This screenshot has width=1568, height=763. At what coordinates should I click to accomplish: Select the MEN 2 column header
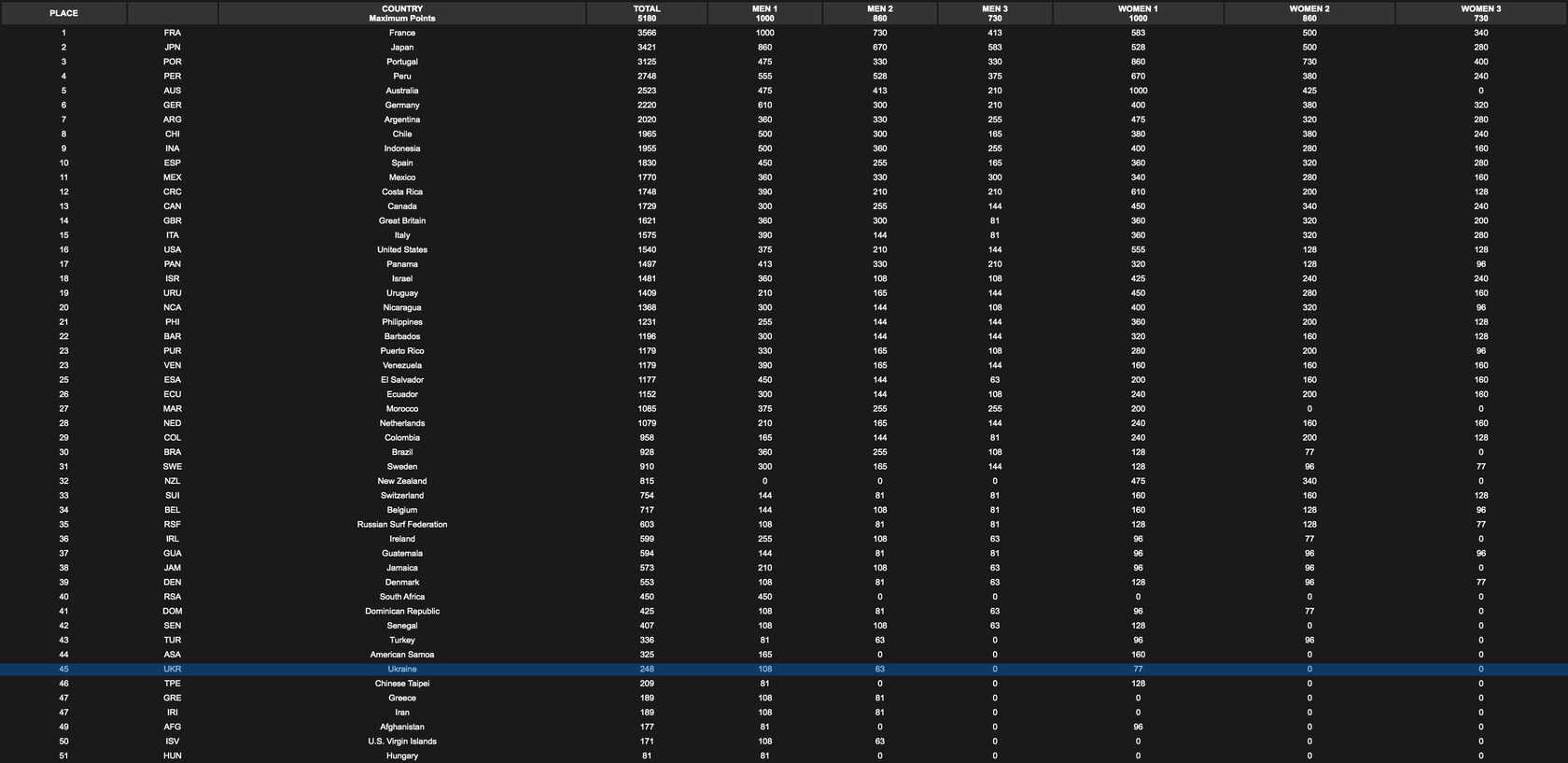879,13
